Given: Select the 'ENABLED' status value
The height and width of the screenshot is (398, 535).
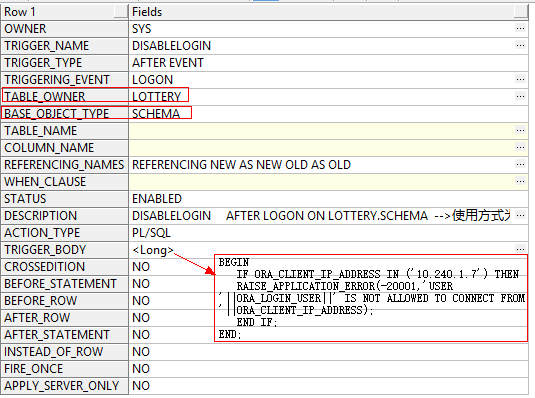Looking at the screenshot, I should click(x=157, y=199).
